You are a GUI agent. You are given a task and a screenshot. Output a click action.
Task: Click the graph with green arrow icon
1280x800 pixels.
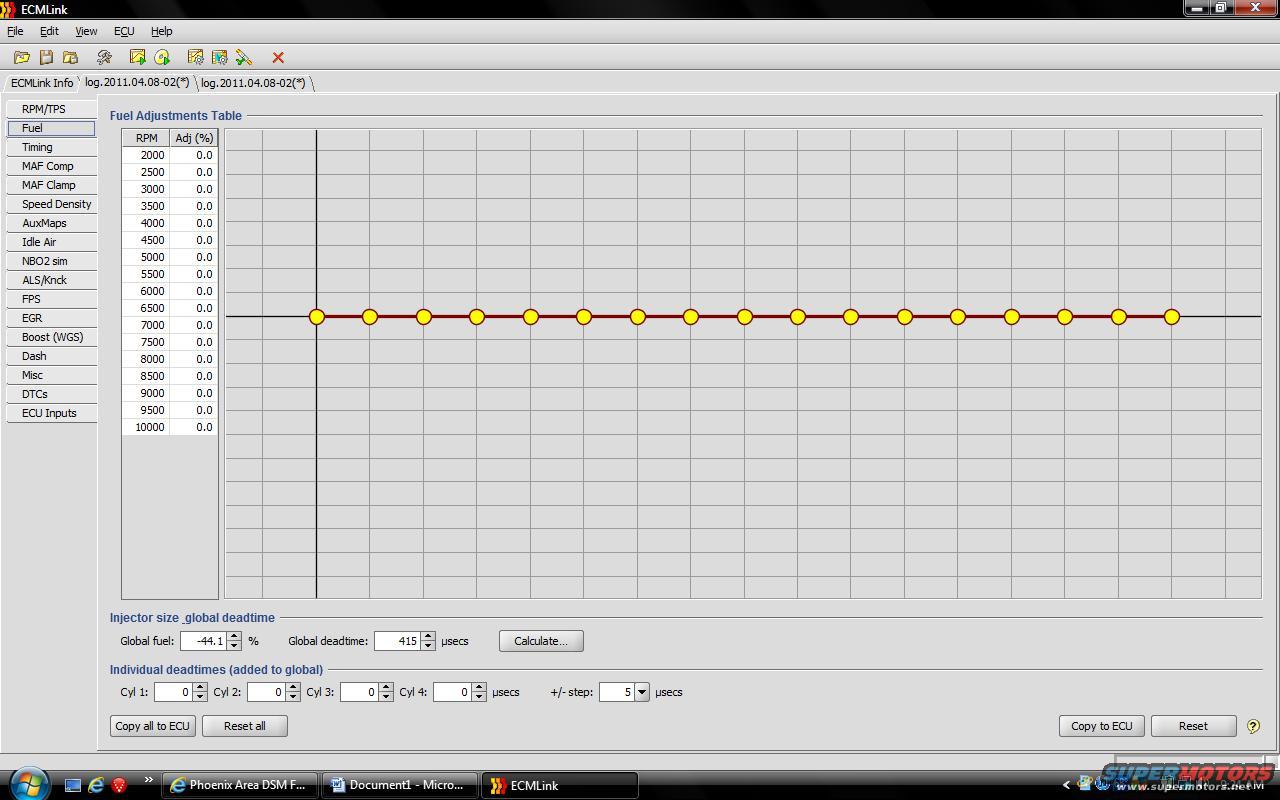[138, 58]
